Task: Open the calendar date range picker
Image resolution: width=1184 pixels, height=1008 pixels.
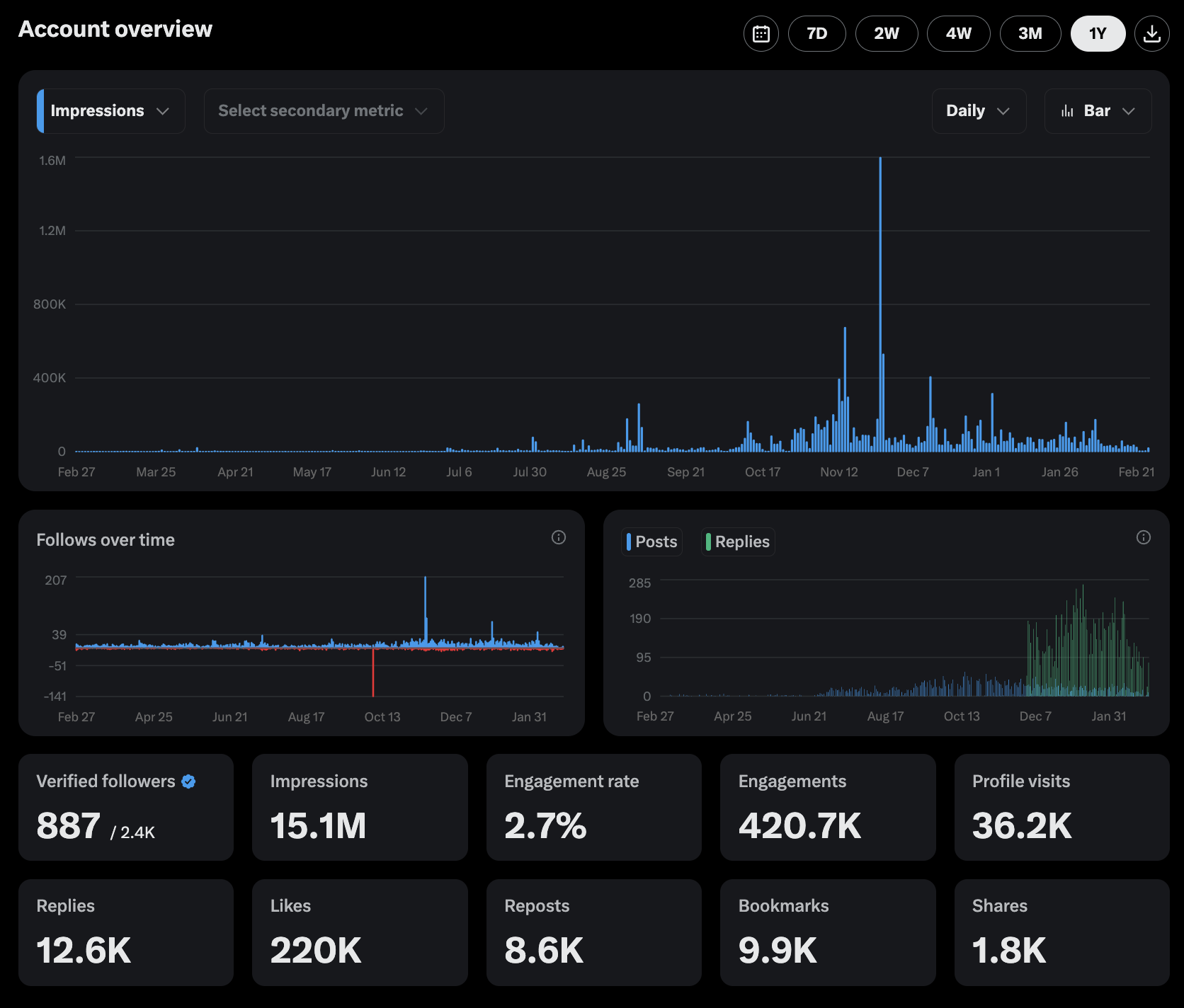Action: (x=761, y=33)
